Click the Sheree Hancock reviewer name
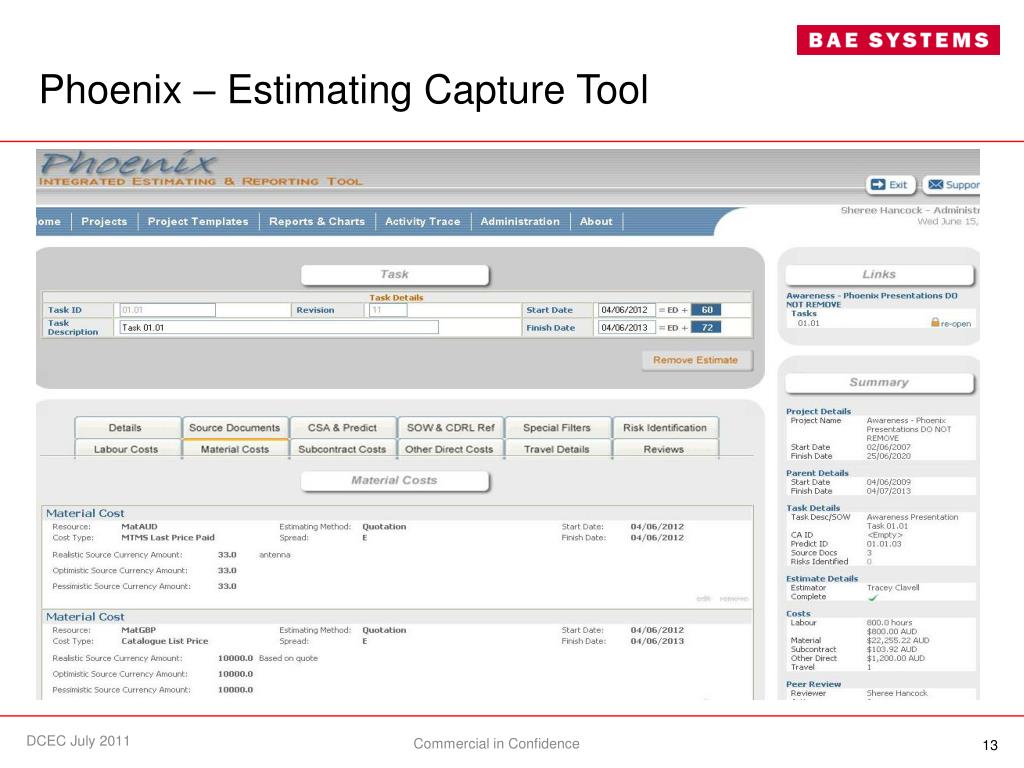The height and width of the screenshot is (768, 1024). click(897, 694)
